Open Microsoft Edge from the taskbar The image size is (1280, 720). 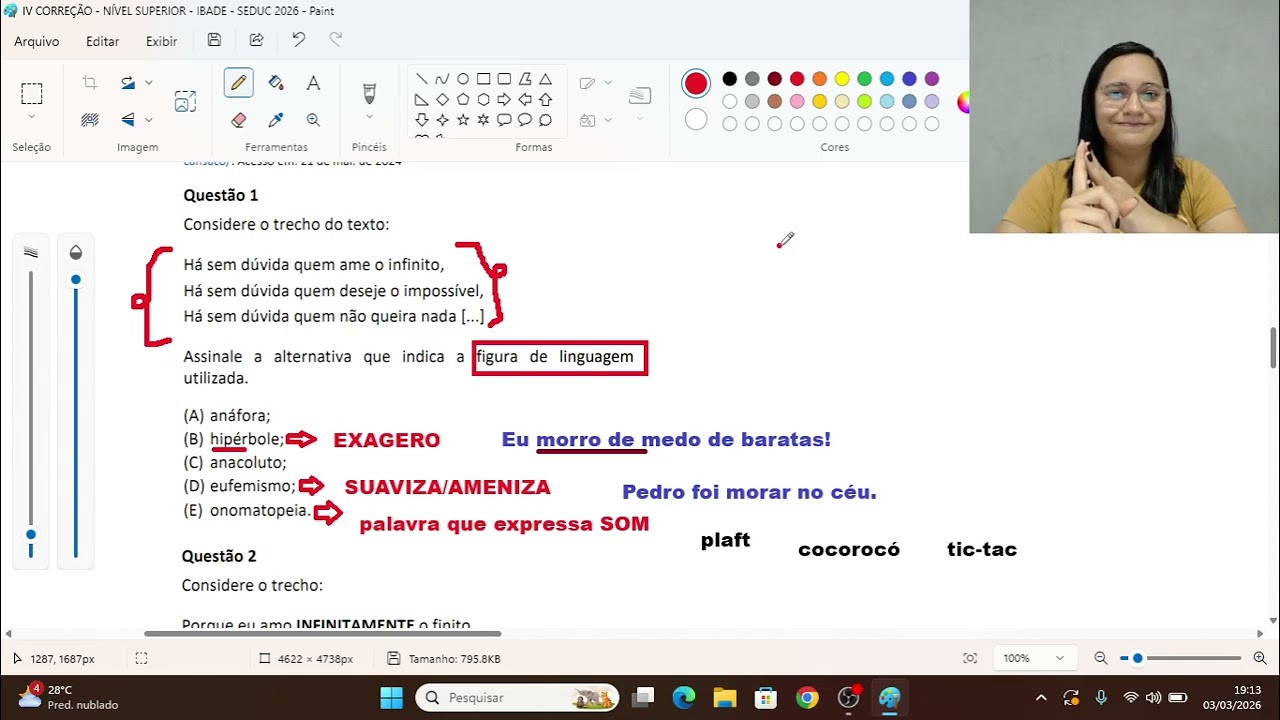coord(683,697)
